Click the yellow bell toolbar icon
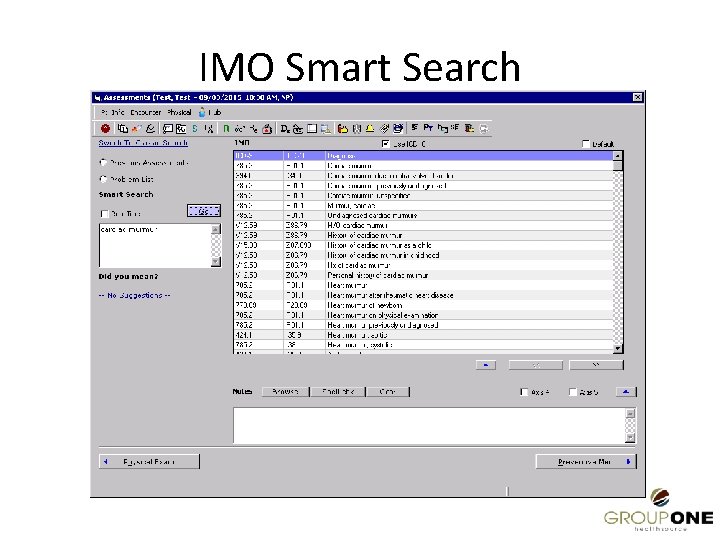This screenshot has width=720, height=540. click(x=370, y=129)
